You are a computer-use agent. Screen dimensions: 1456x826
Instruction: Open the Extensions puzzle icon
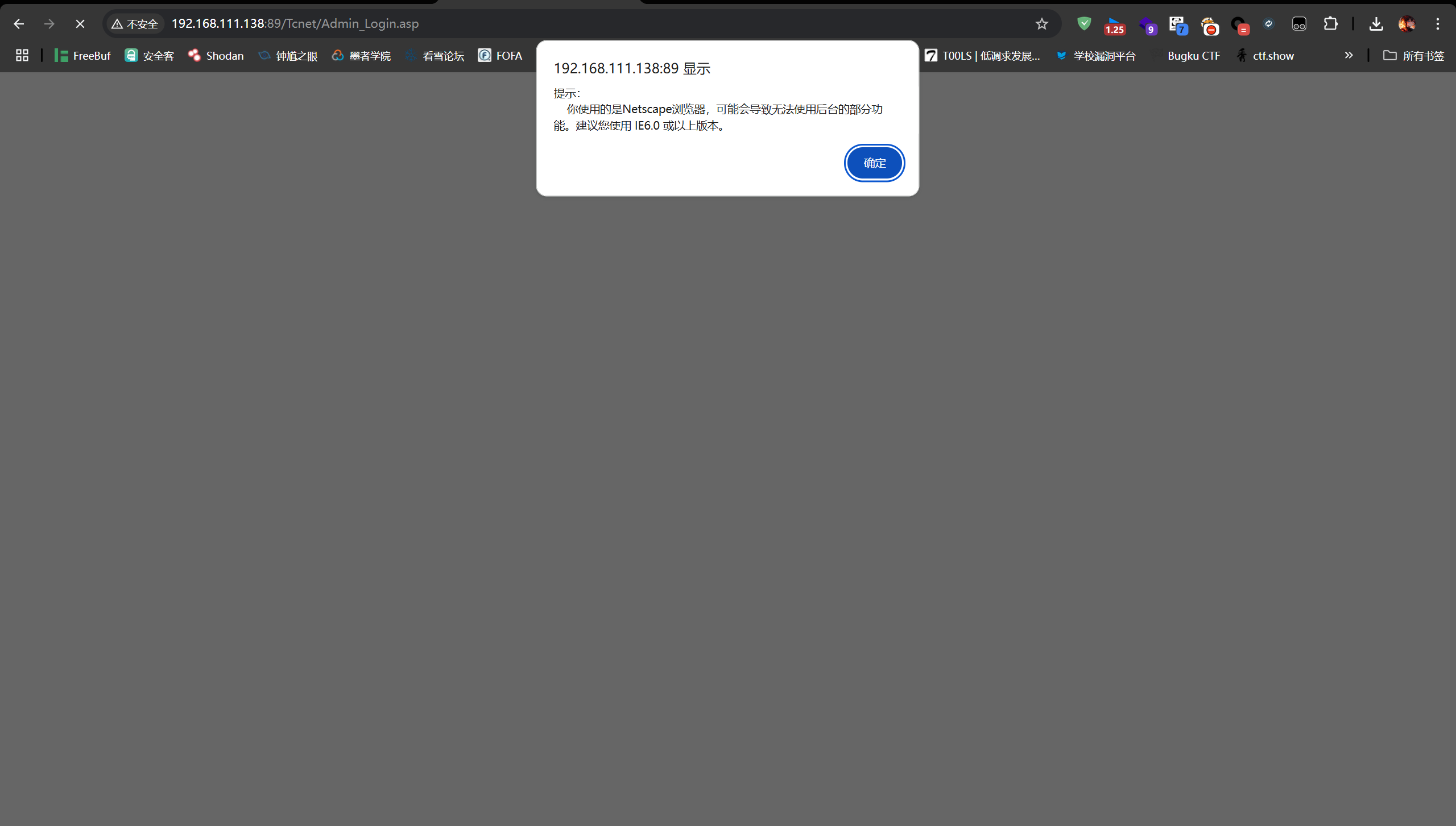point(1330,24)
